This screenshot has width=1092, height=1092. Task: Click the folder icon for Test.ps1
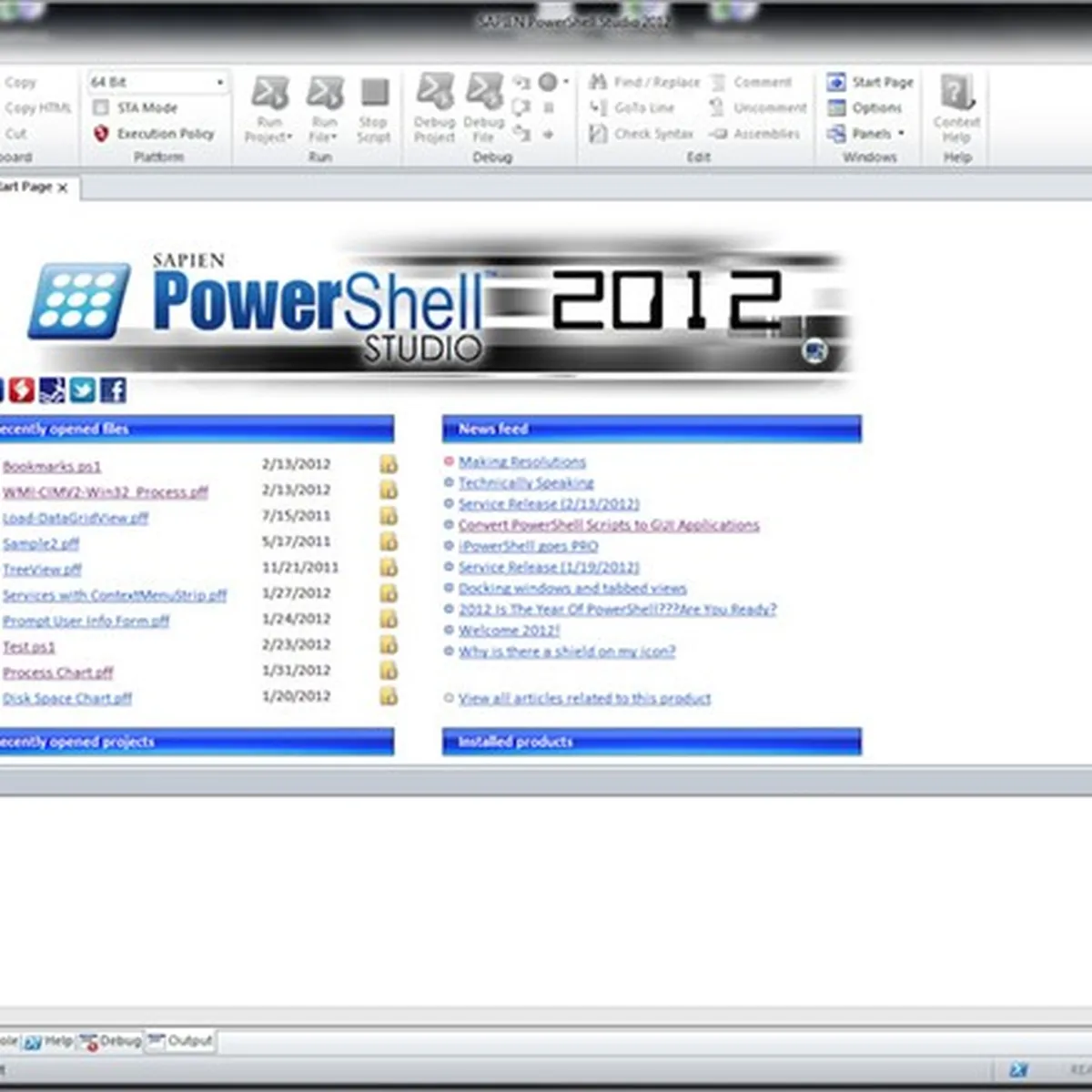(x=389, y=644)
